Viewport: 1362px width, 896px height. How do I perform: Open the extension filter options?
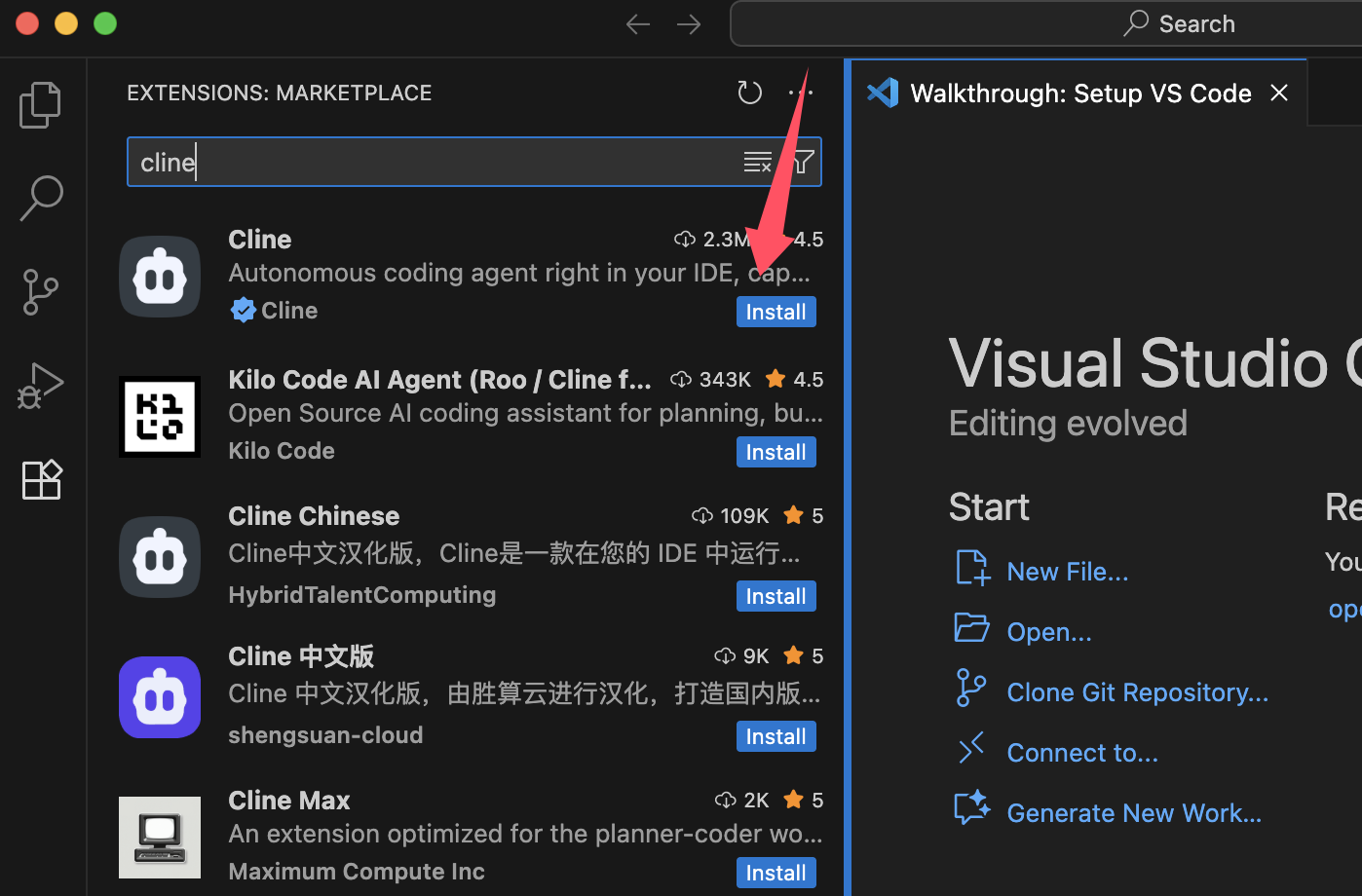click(x=803, y=162)
